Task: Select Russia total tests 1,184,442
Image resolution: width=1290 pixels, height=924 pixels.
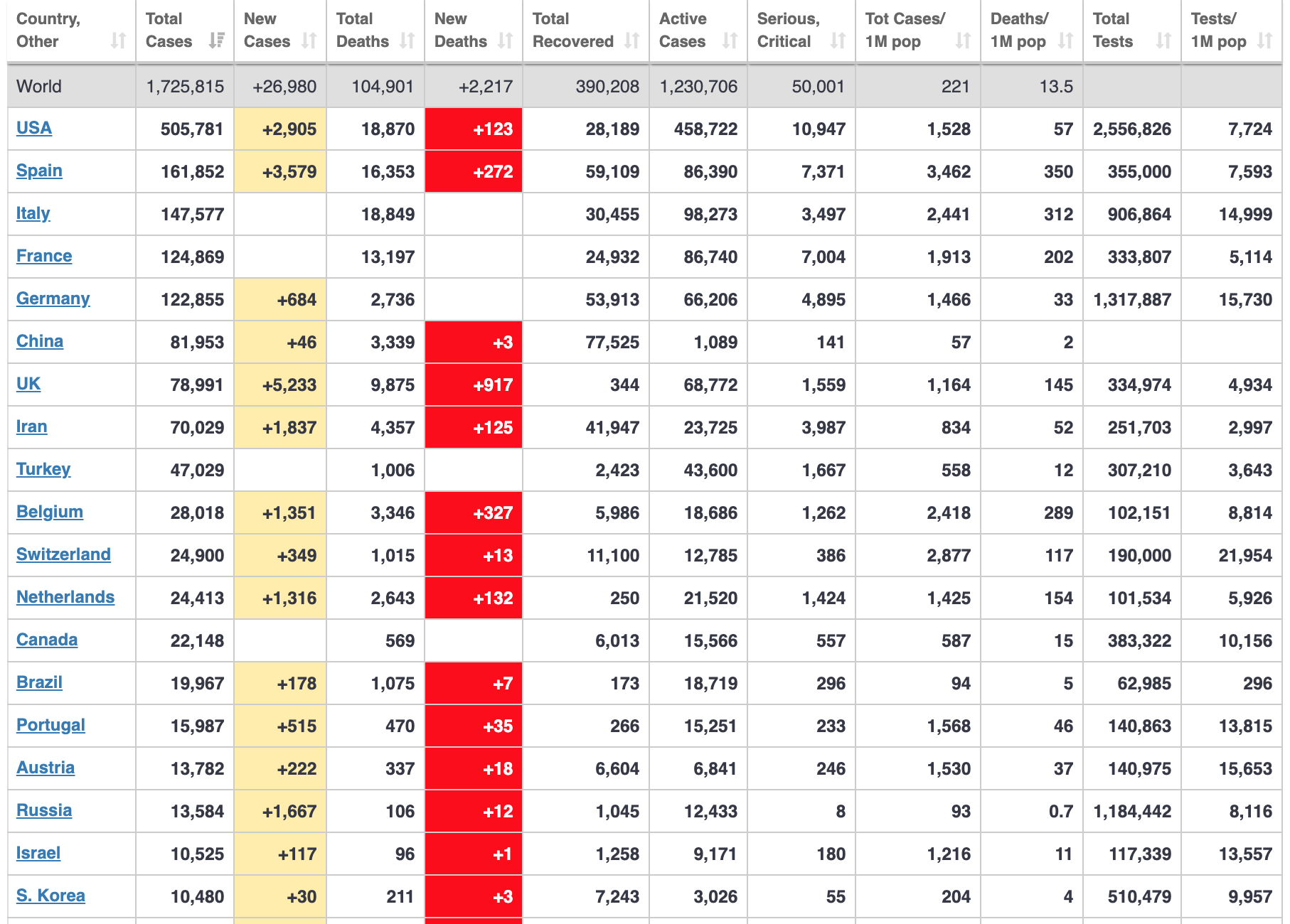Action: (1132, 812)
